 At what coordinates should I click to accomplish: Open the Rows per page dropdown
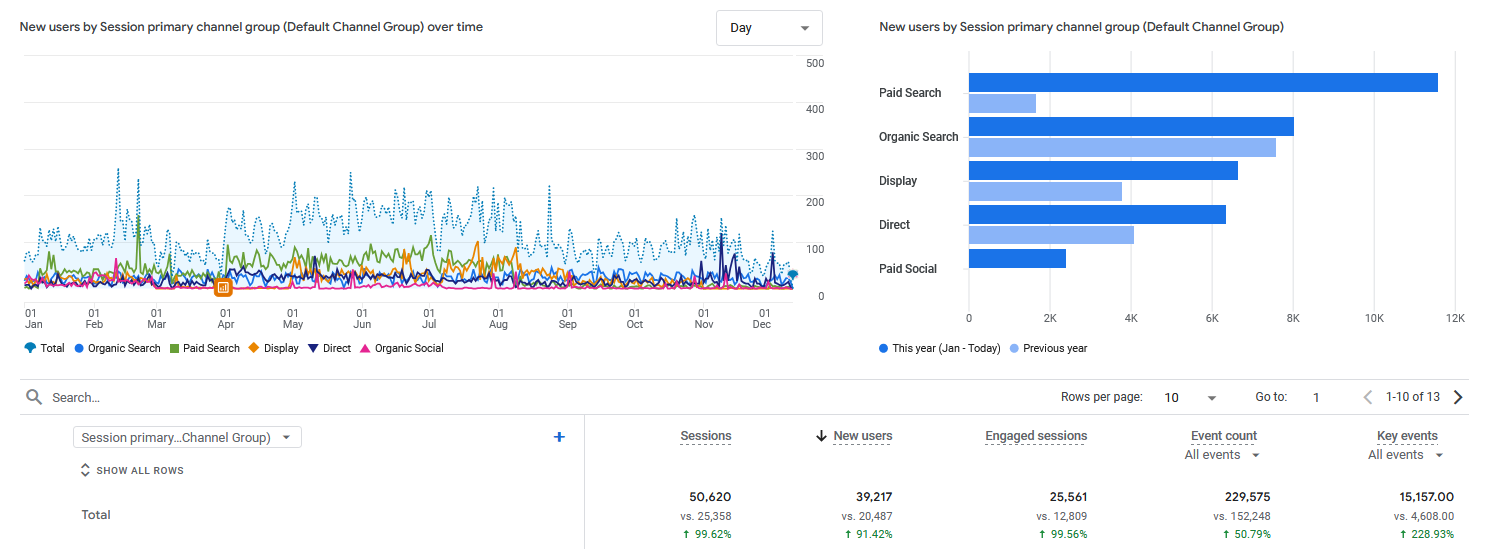[x=1190, y=397]
